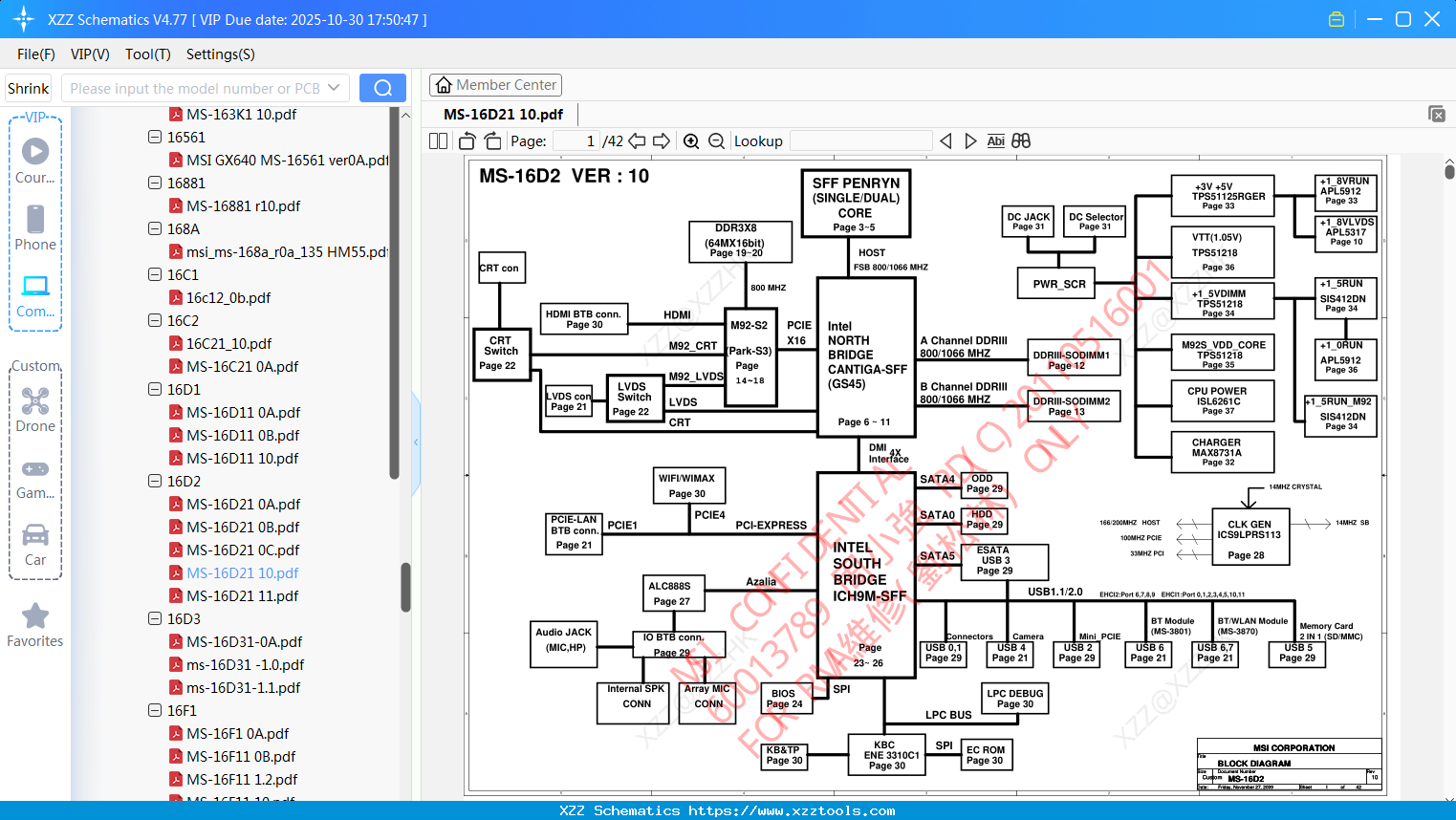Open the model number dropdown
Image resolution: width=1456 pixels, height=820 pixels.
pos(334,88)
